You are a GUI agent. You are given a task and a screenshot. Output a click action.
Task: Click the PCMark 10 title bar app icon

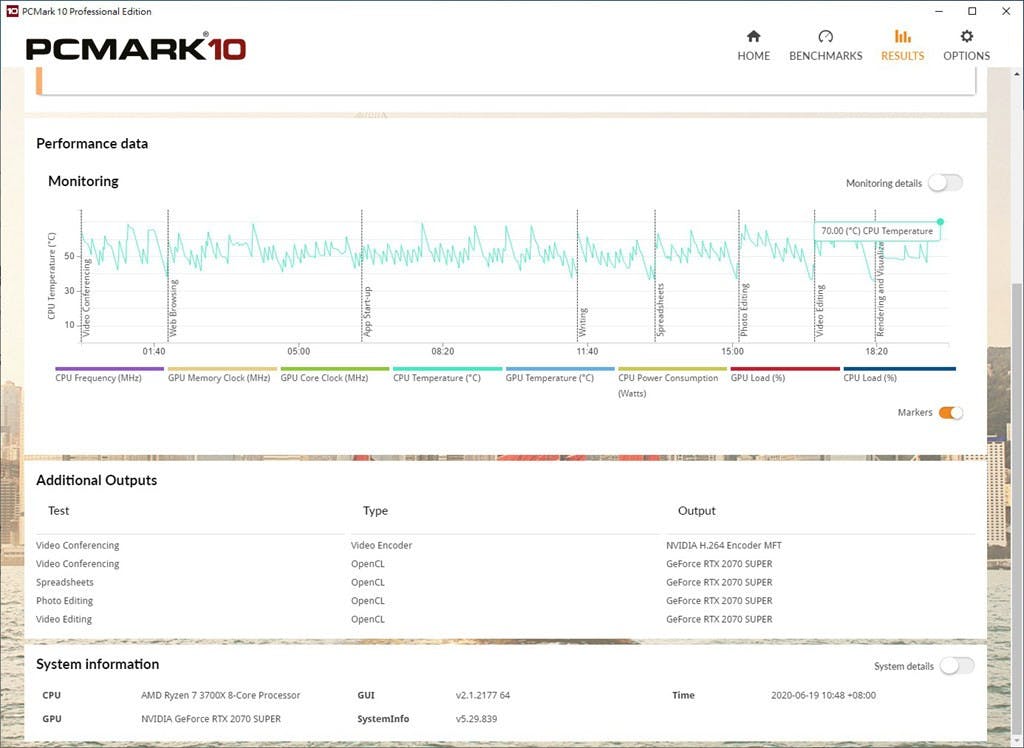(12, 11)
